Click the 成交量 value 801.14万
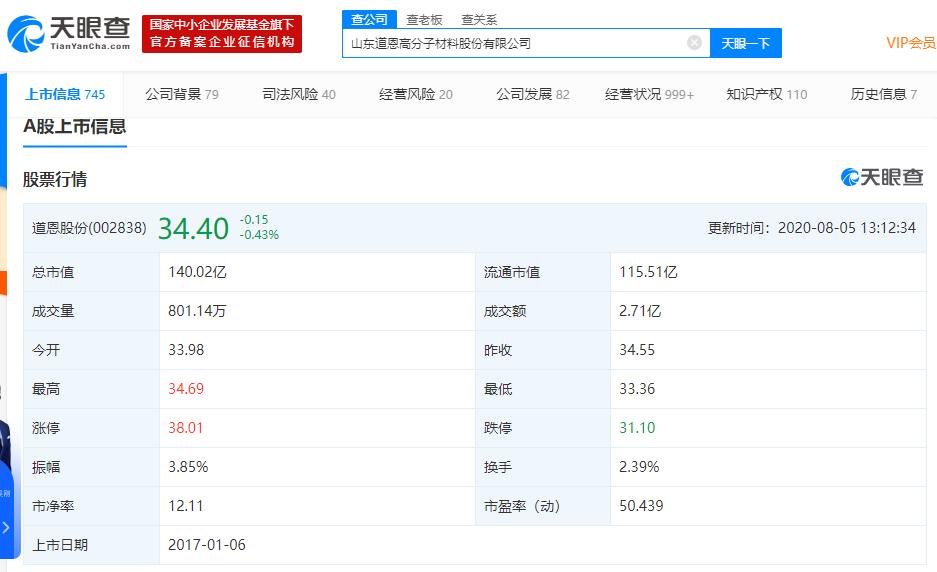Screen dimensions: 937x572 coord(197,311)
